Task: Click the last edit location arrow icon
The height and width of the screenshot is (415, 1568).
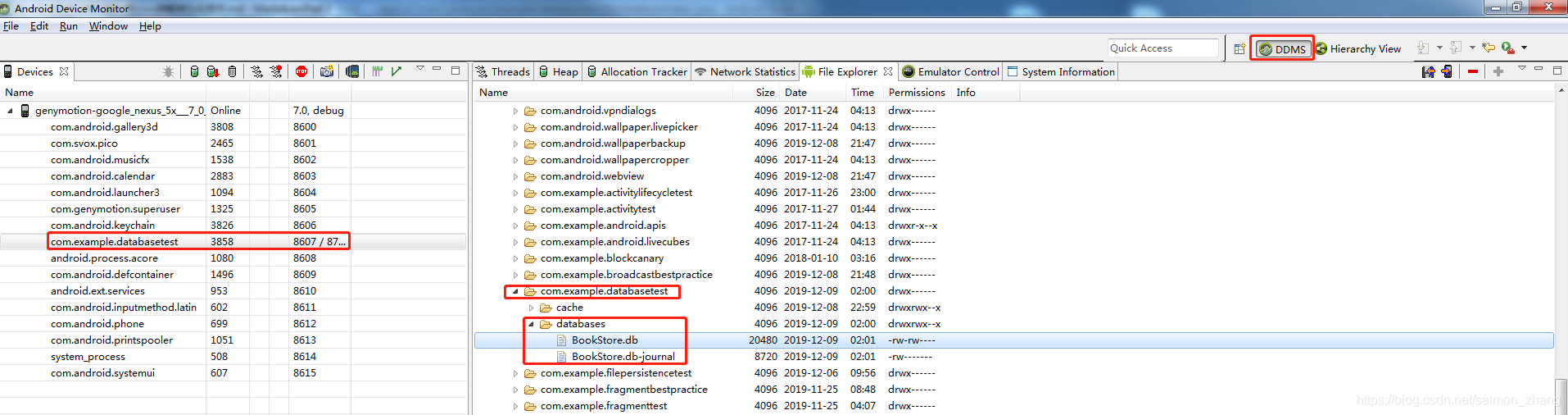Action: click(x=1489, y=48)
